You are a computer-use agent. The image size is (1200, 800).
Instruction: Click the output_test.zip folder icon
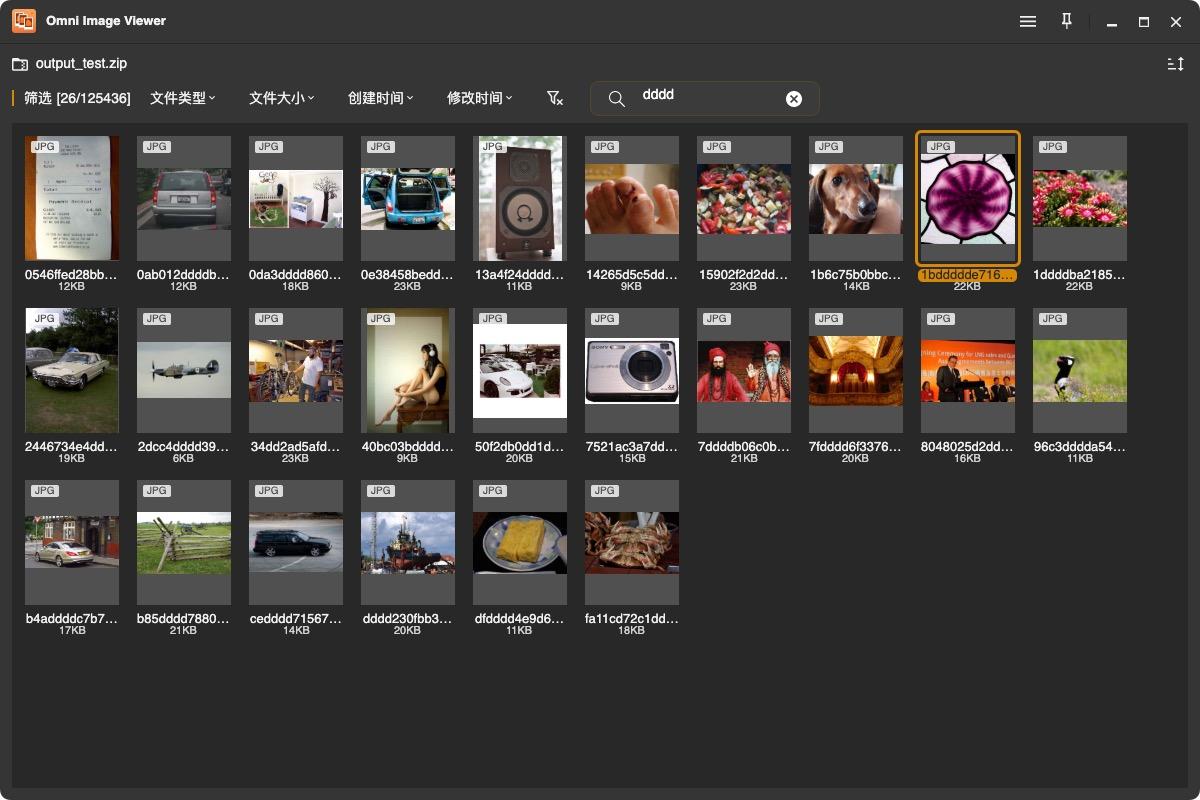[x=20, y=64]
